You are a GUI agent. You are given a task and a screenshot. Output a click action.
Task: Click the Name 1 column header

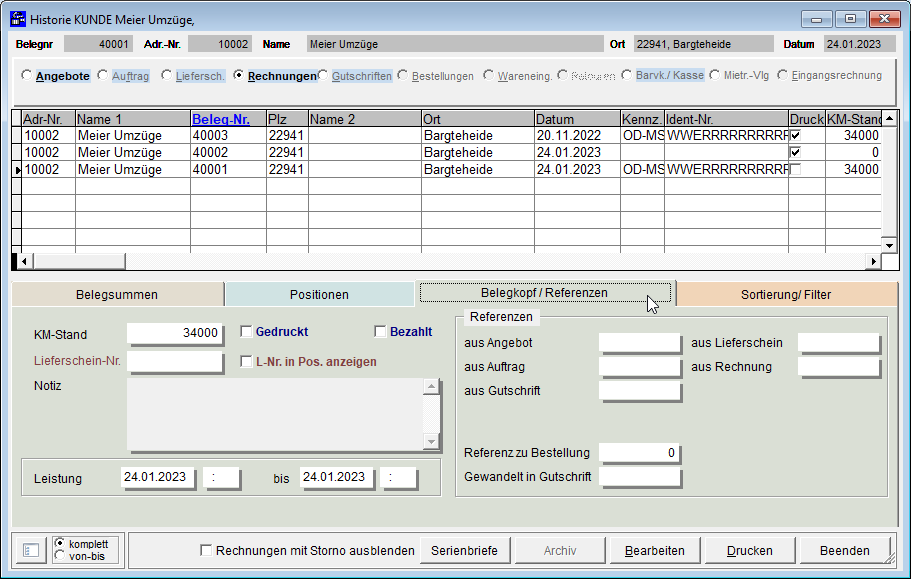click(133, 119)
